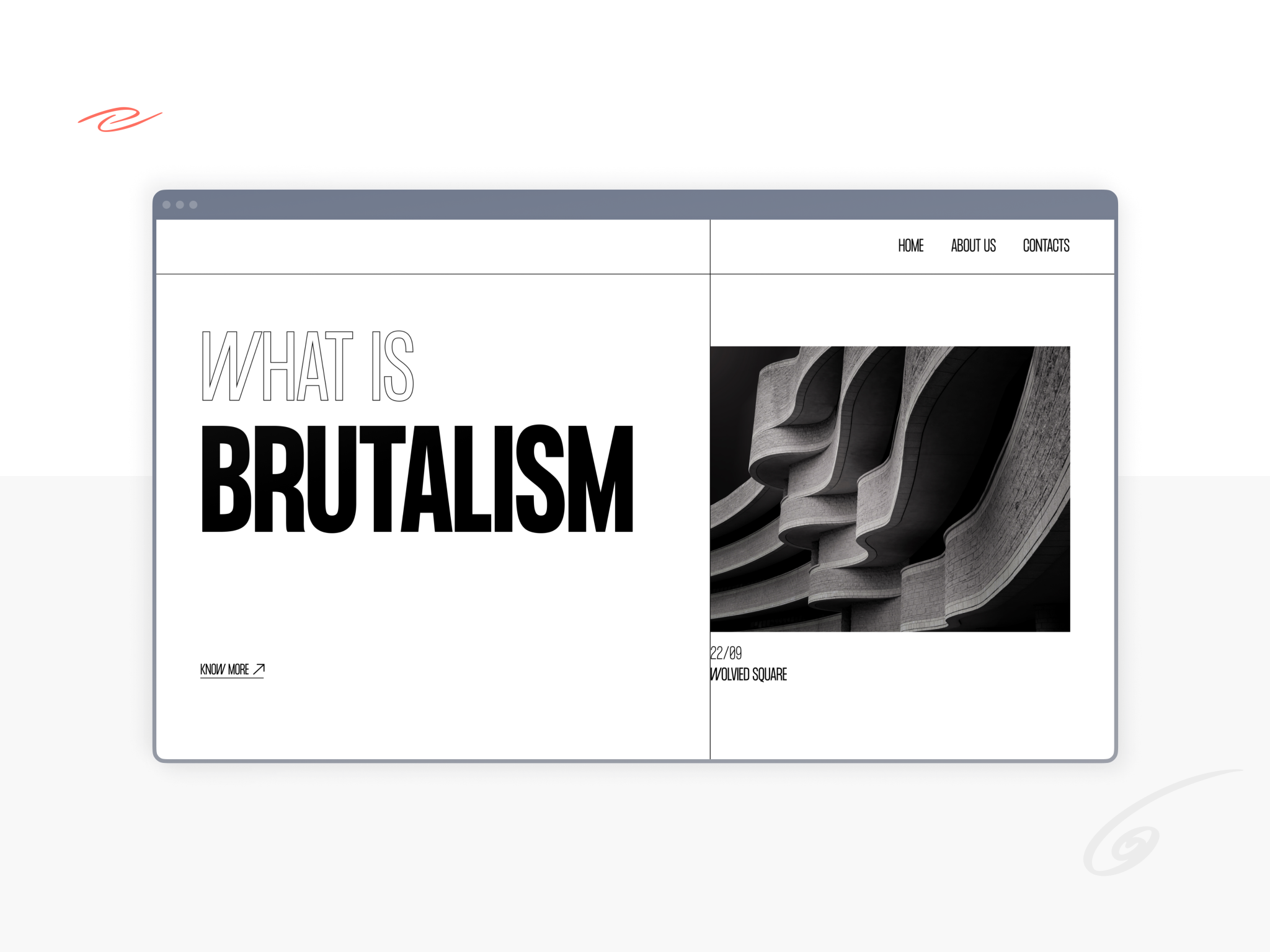This screenshot has height=952, width=1270.
Task: Click the KNOW MORE link
Action: 225,669
